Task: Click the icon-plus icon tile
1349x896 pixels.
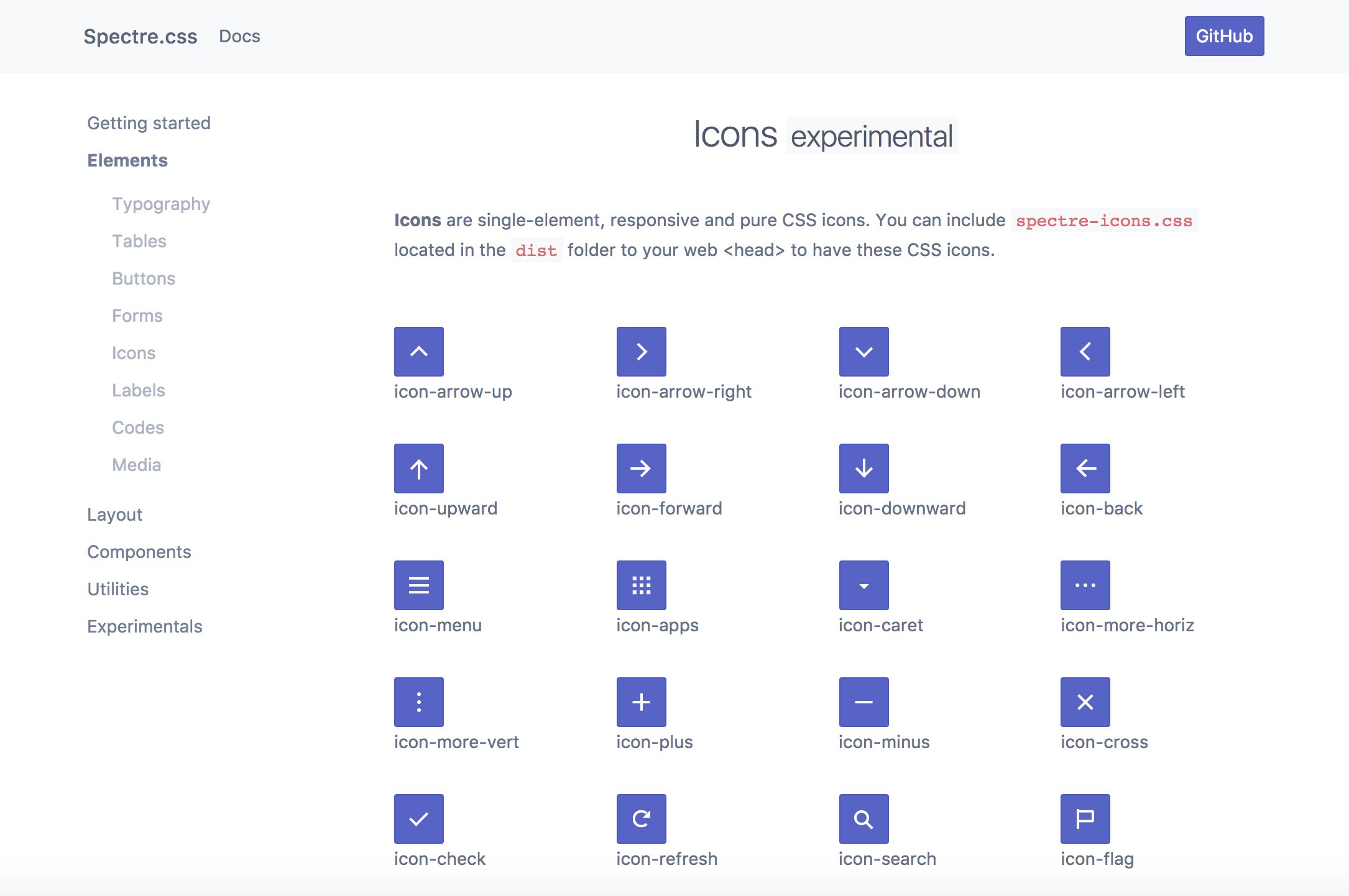Action: coord(642,702)
